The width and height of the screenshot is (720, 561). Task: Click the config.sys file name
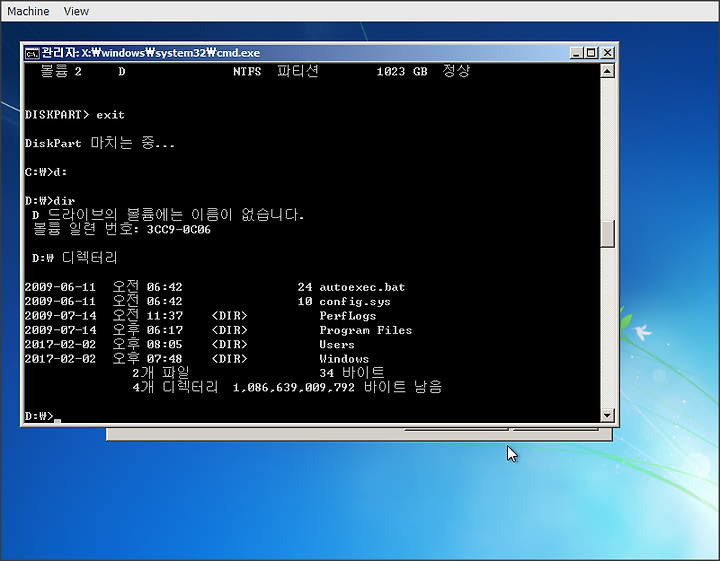[355, 302]
